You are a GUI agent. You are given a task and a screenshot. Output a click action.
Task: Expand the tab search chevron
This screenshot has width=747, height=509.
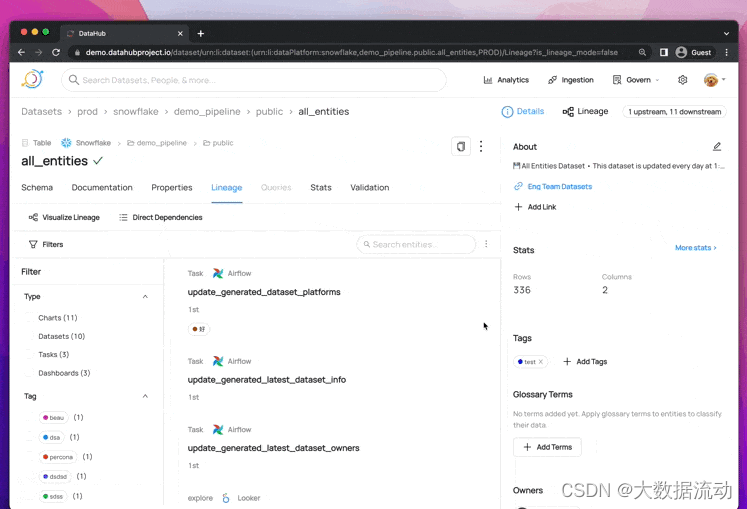pos(726,33)
